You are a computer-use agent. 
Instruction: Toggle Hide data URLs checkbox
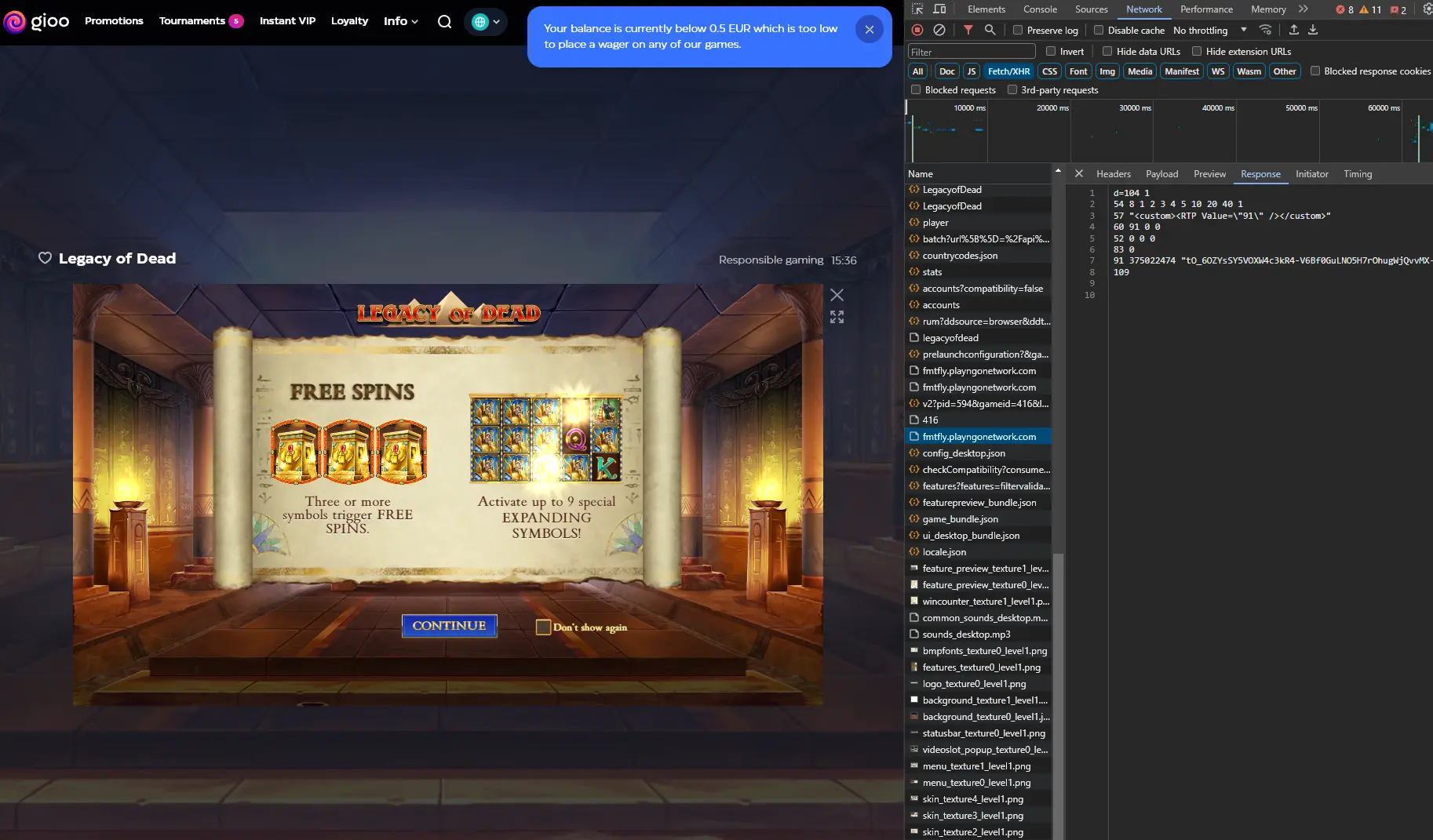point(1107,51)
